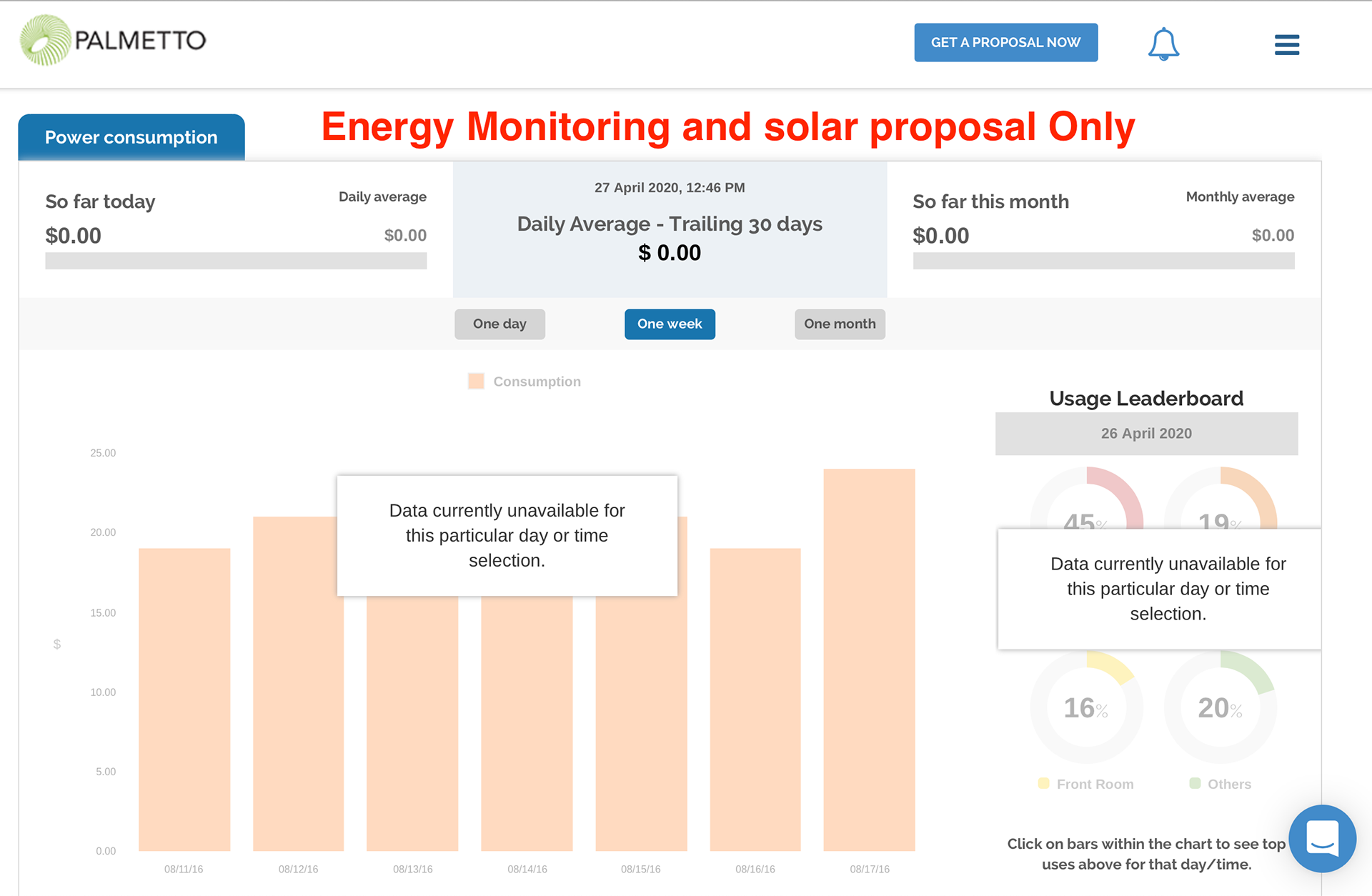This screenshot has width=1372, height=896.
Task: Click the 08/11/16 consumption bar
Action: point(184,699)
